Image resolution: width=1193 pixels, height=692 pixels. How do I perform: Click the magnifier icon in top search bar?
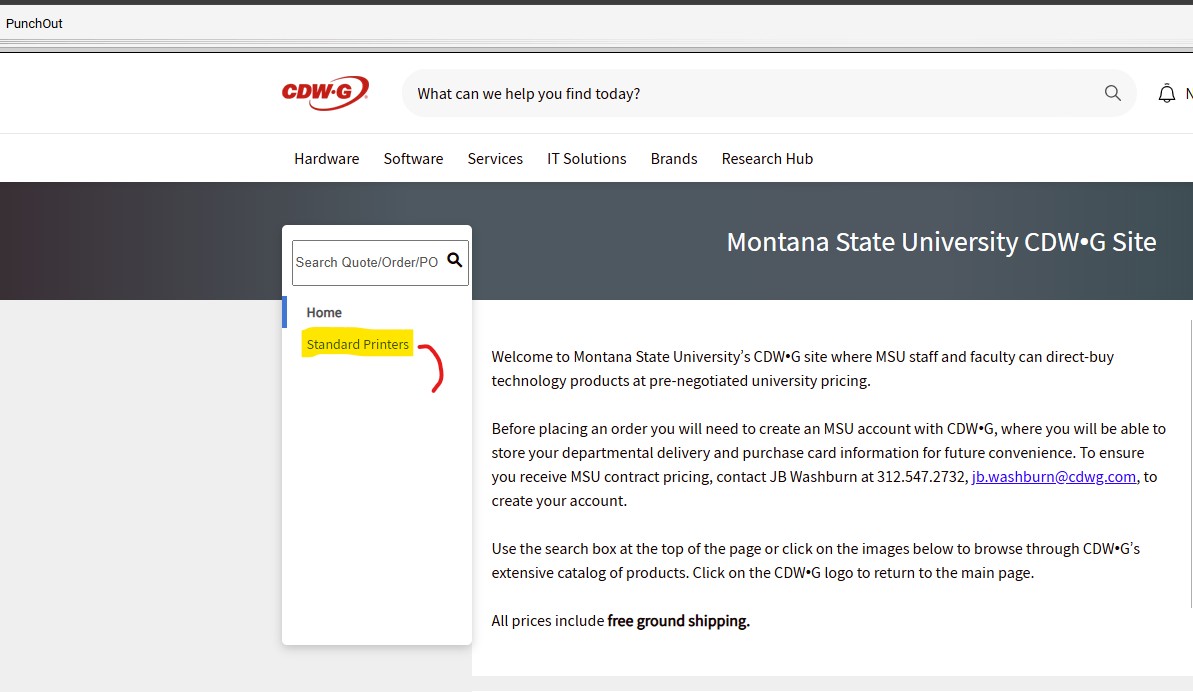point(1112,93)
